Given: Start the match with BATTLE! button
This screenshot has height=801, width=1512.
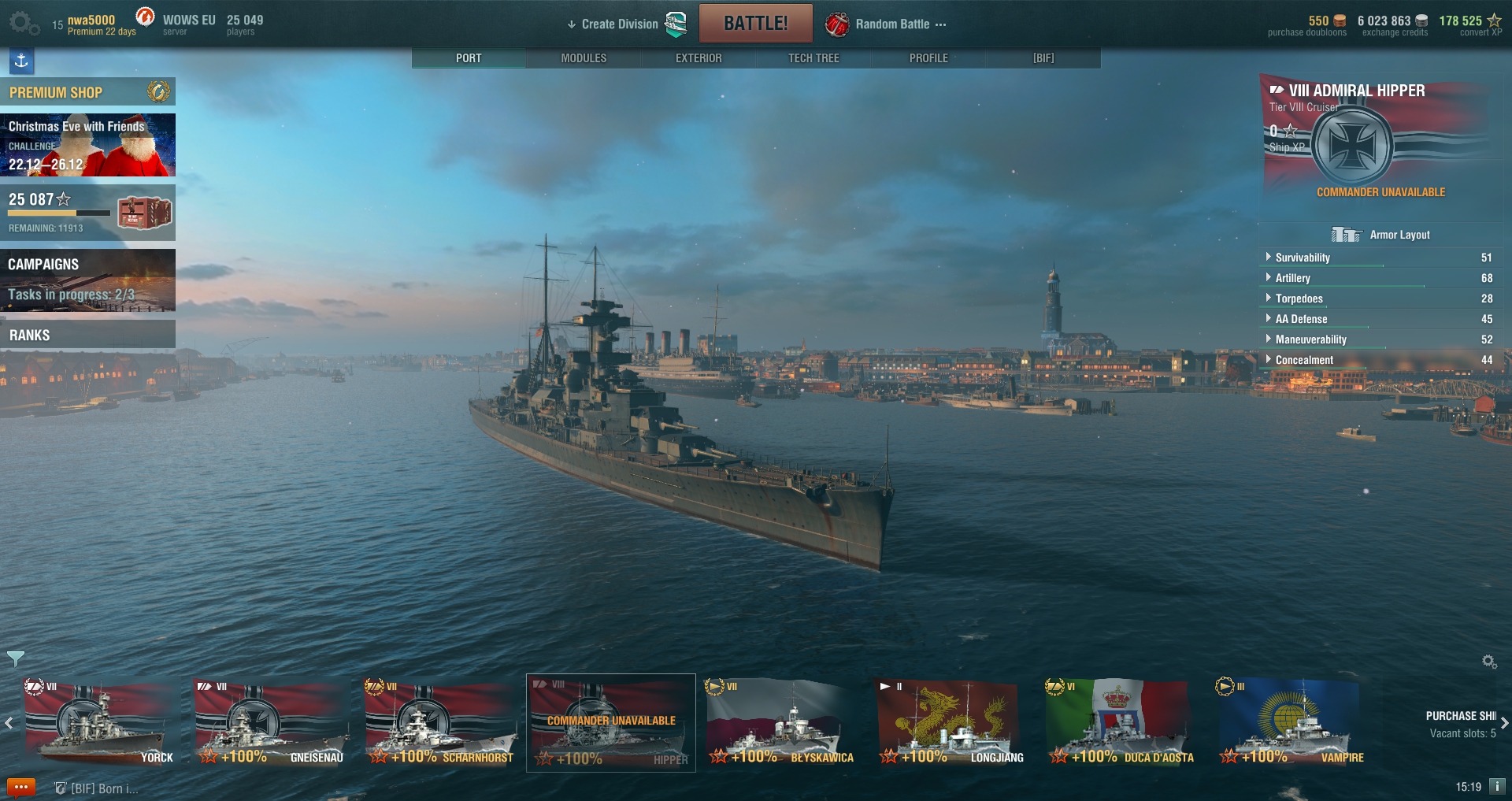Looking at the screenshot, I should [756, 23].
